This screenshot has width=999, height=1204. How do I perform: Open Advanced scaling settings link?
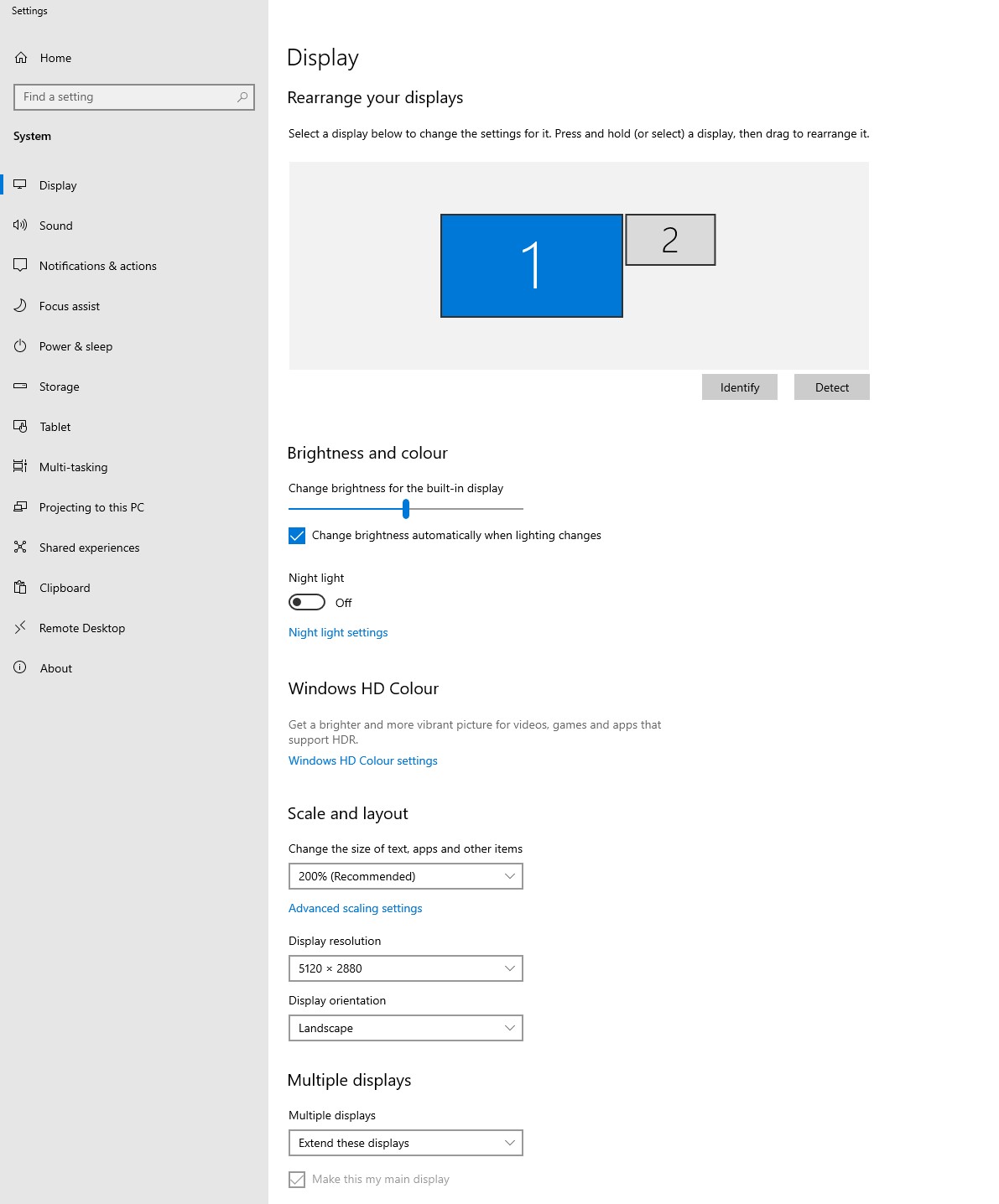click(356, 909)
